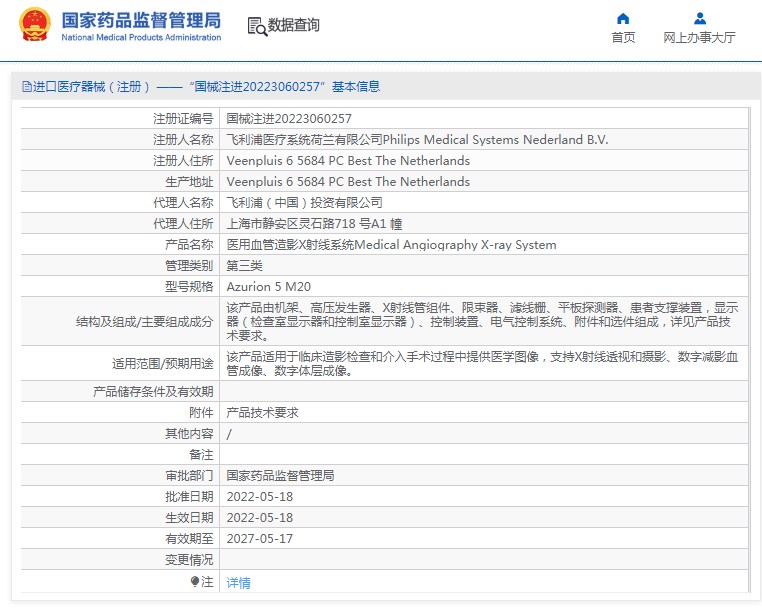The image size is (762, 608).
Task: Click 生效日期 value 2022-05-18
Action: pyautogui.click(x=260, y=518)
